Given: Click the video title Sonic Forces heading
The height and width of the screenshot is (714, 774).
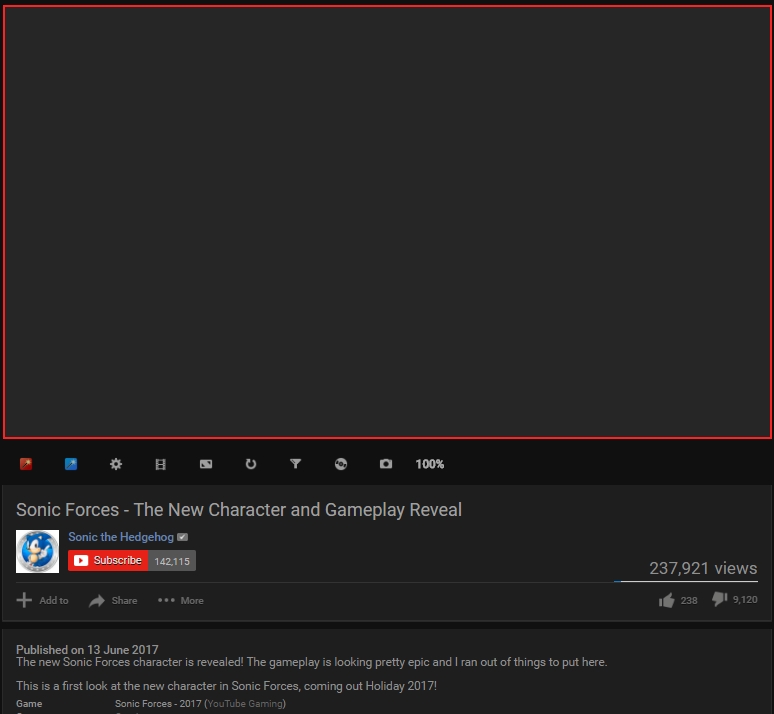Looking at the screenshot, I should [239, 510].
